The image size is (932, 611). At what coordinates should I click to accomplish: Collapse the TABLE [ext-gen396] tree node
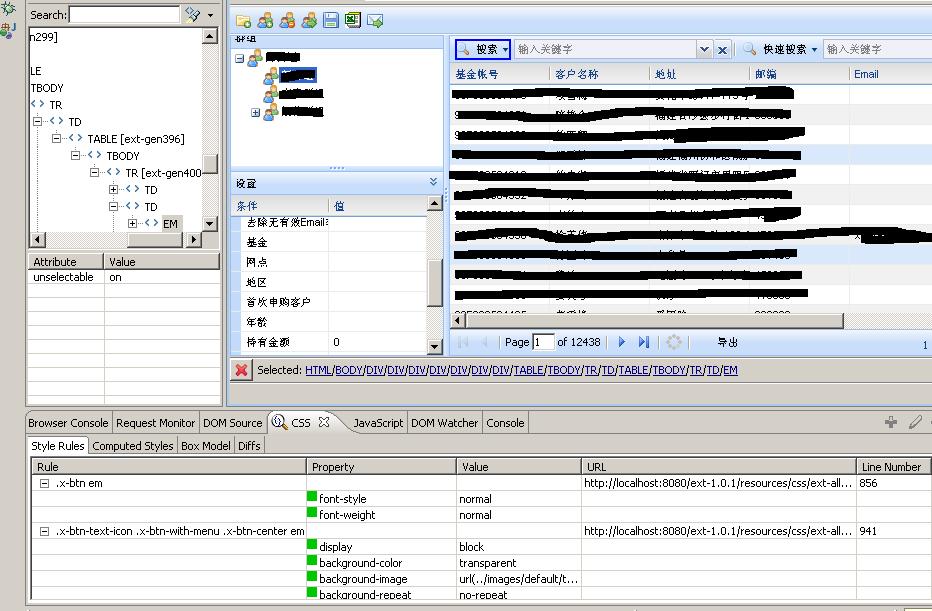pos(57,139)
